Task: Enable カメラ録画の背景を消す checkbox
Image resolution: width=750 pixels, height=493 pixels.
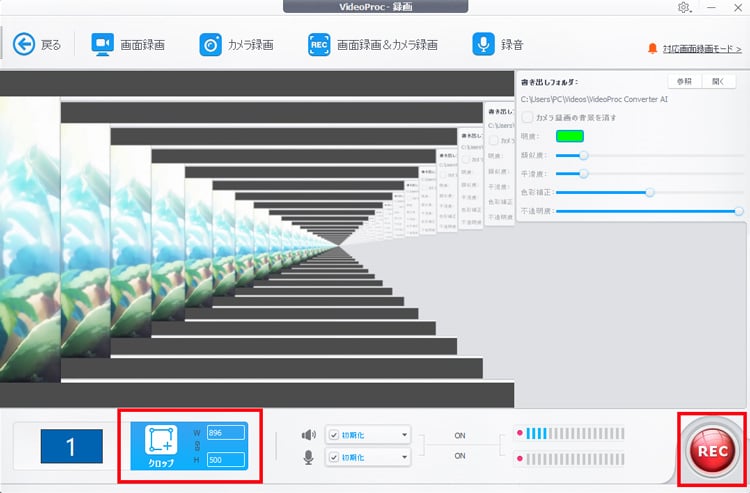Action: tap(527, 117)
